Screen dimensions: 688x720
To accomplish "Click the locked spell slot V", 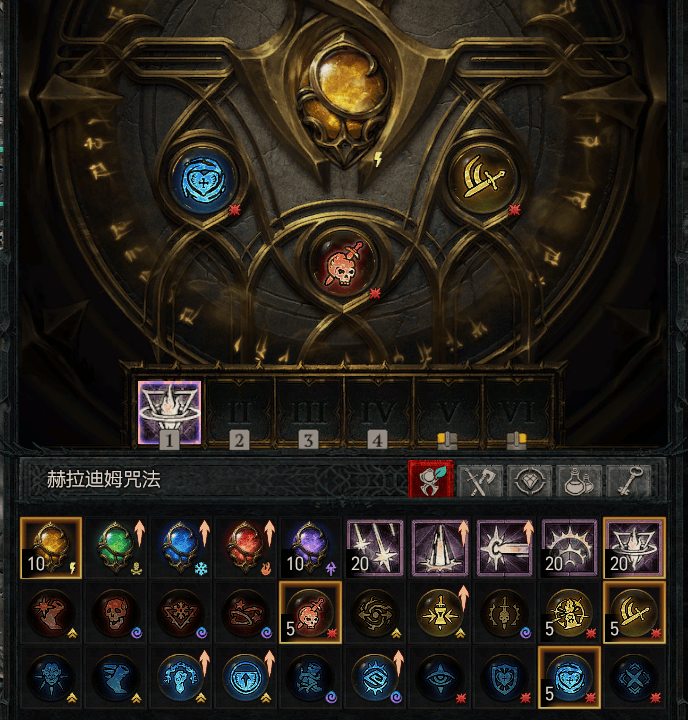I will (x=447, y=412).
